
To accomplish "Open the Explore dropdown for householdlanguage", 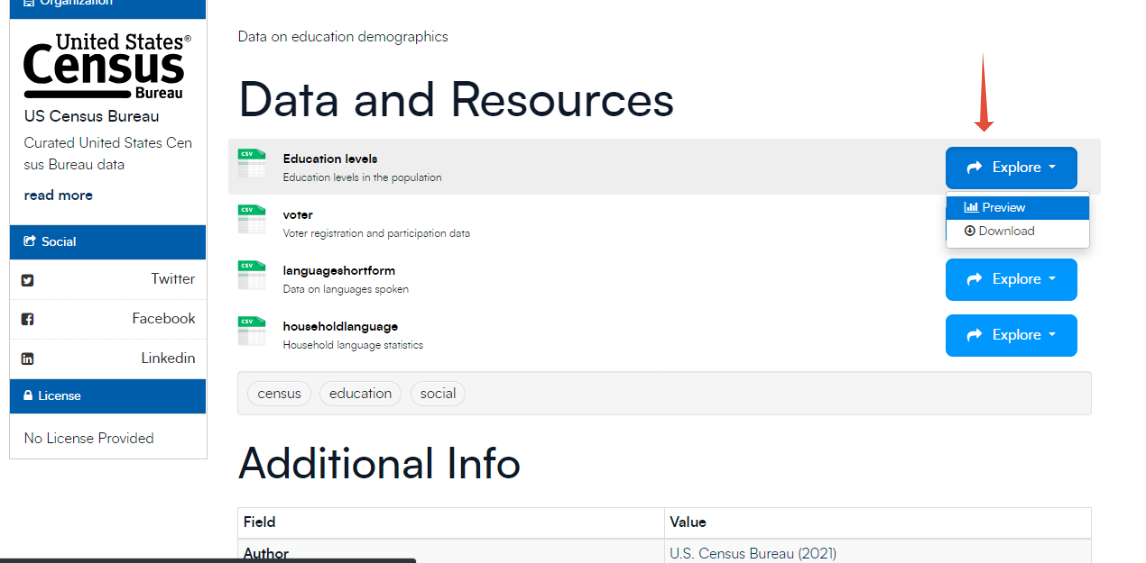I will click(x=1011, y=336).
